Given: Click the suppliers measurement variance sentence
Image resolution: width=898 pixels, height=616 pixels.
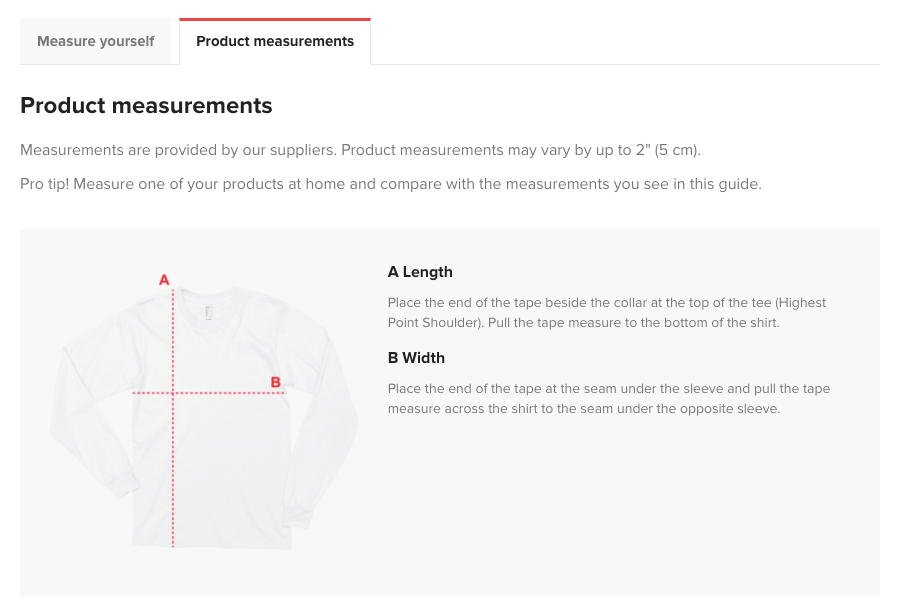Looking at the screenshot, I should click(x=360, y=150).
